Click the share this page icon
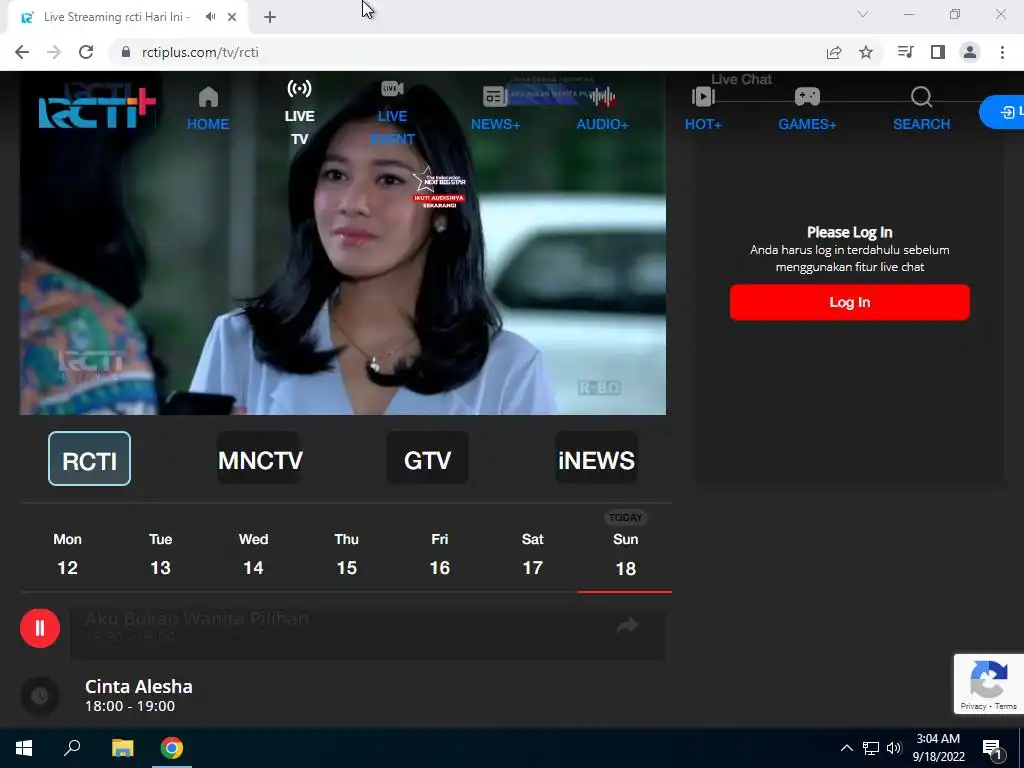 click(834, 52)
